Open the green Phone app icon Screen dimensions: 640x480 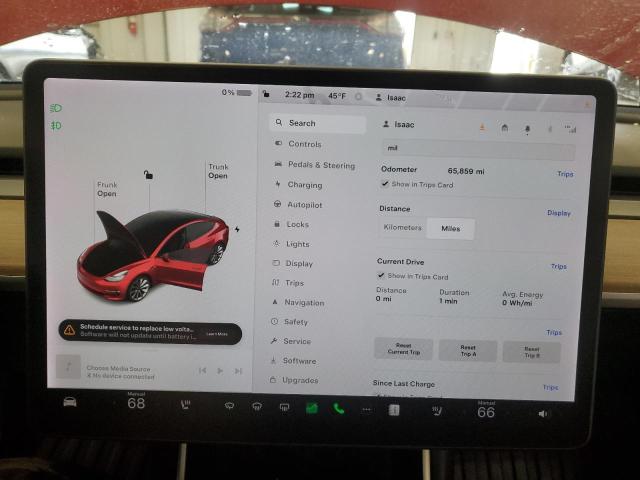(339, 408)
